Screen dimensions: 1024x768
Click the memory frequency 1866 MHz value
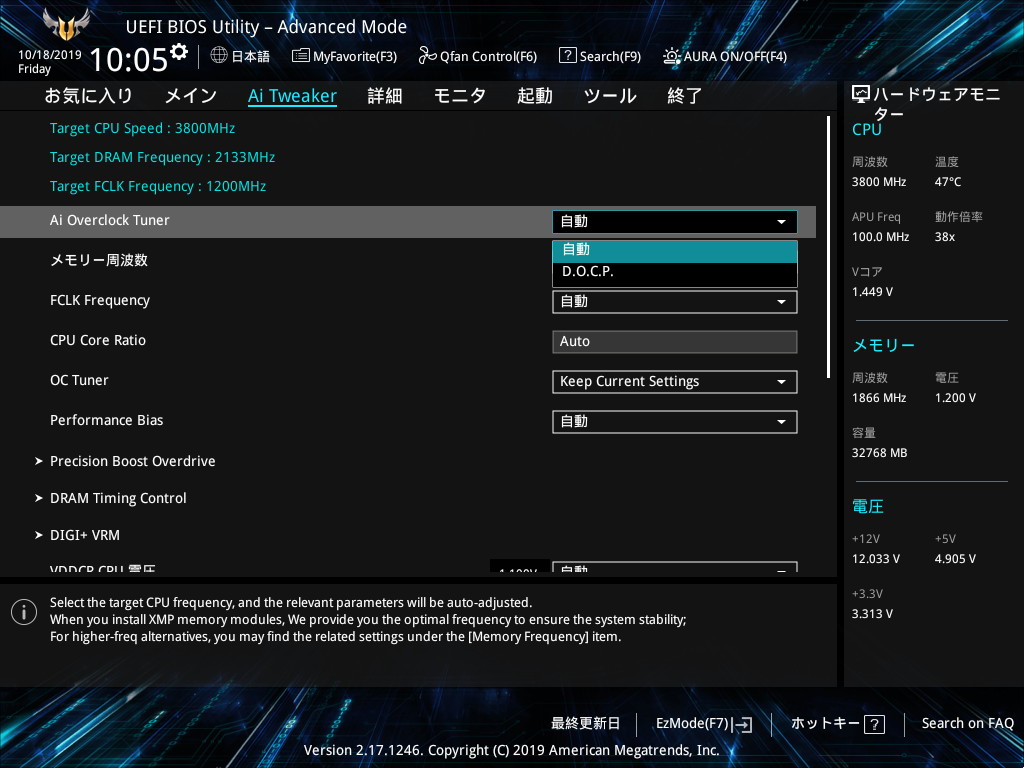pyautogui.click(x=879, y=398)
